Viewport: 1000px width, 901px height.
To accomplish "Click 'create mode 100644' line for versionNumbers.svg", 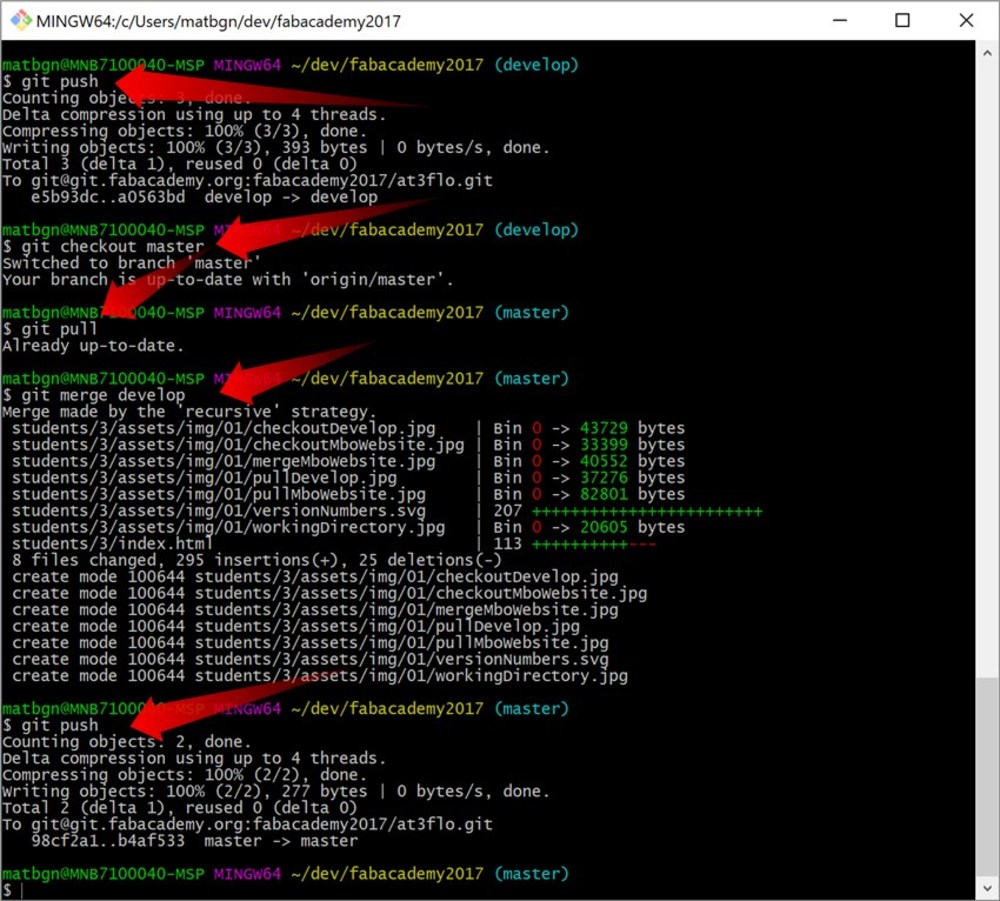I will (310, 659).
